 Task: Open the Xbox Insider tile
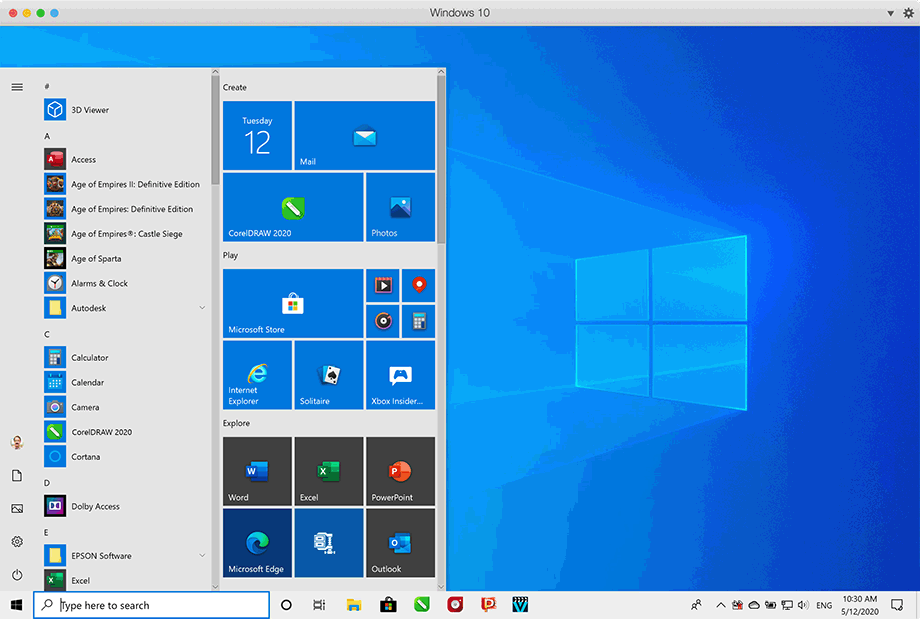400,375
